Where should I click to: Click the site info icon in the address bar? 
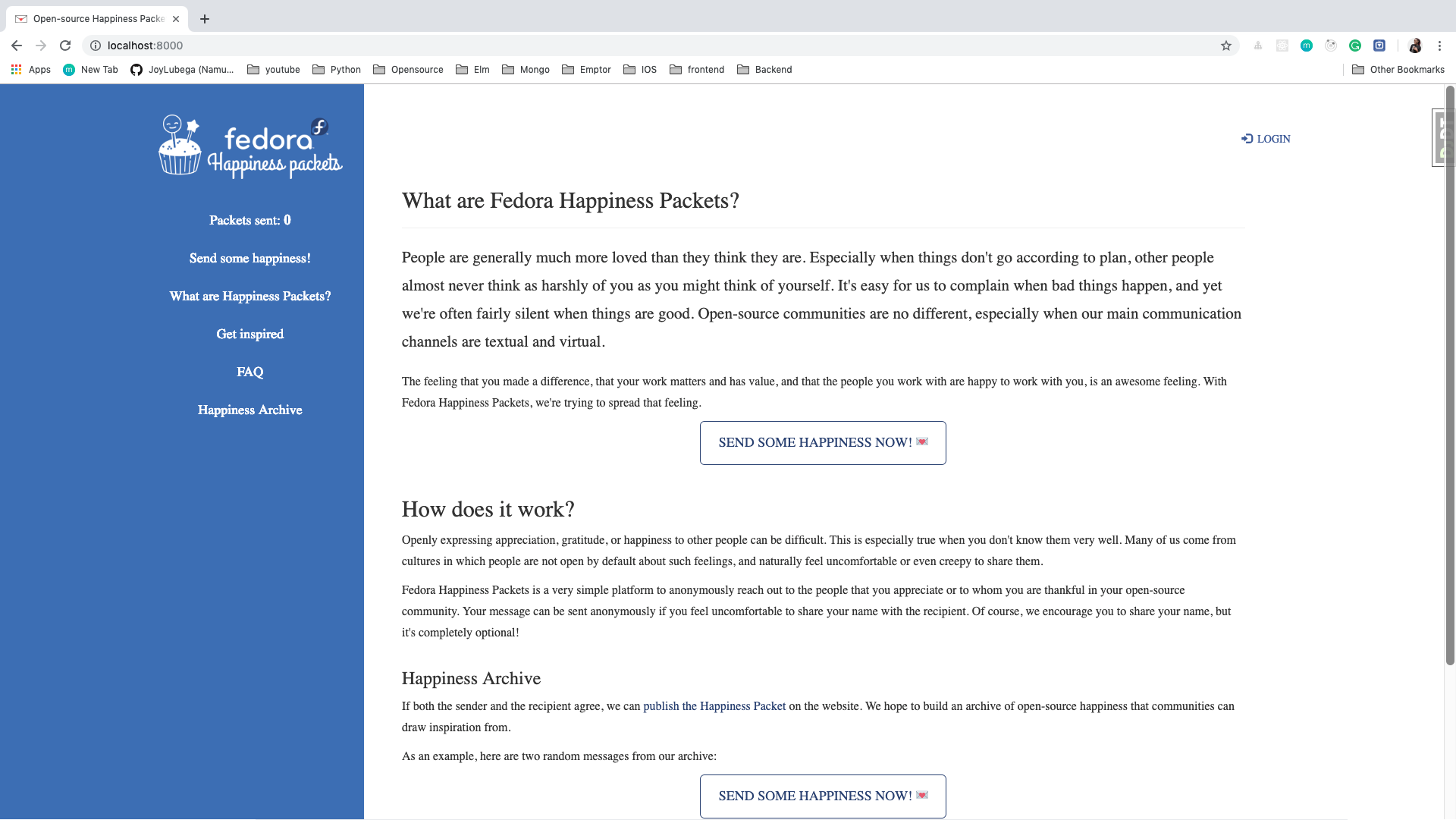click(x=96, y=46)
